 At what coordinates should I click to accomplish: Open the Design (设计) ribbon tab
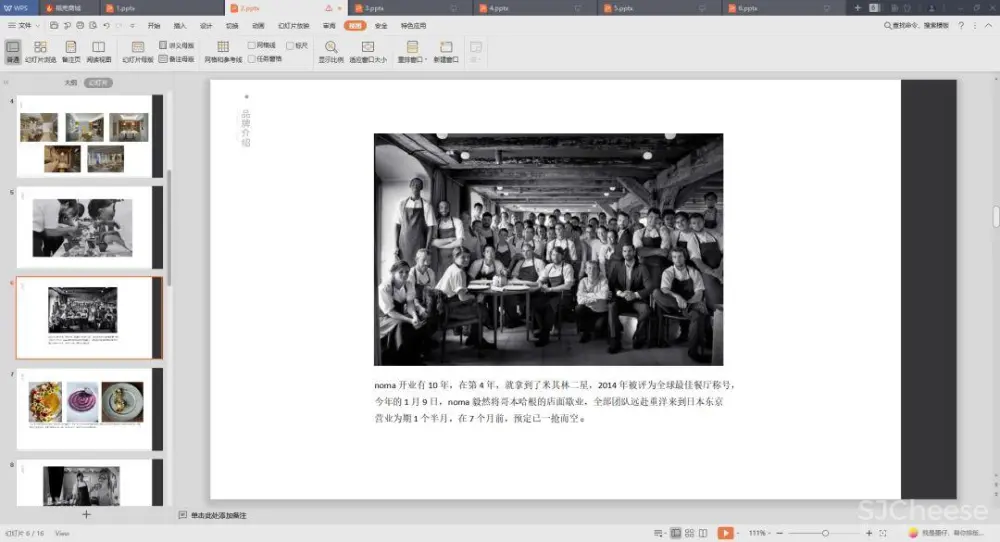[x=206, y=26]
